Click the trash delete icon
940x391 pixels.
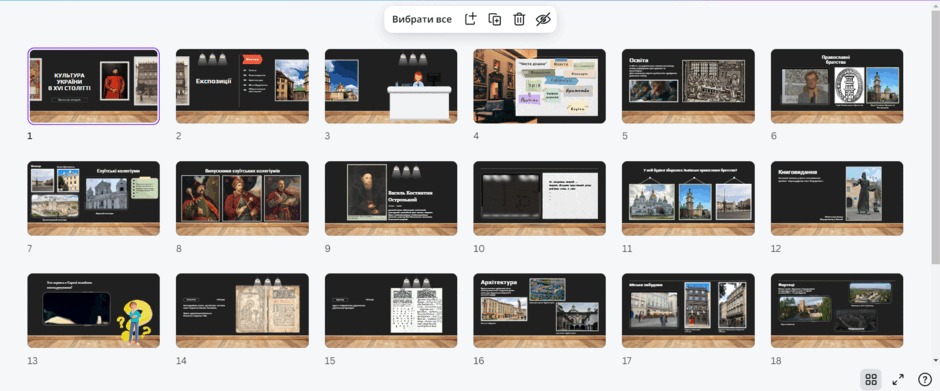point(519,19)
